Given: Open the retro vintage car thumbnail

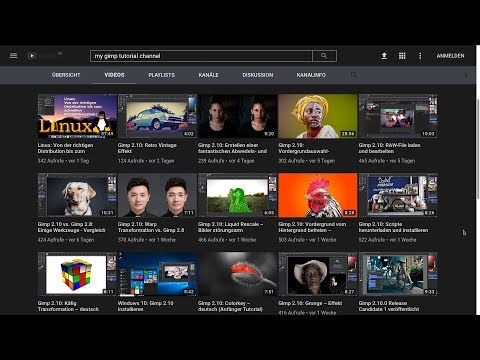Looking at the screenshot, I should (x=157, y=116).
